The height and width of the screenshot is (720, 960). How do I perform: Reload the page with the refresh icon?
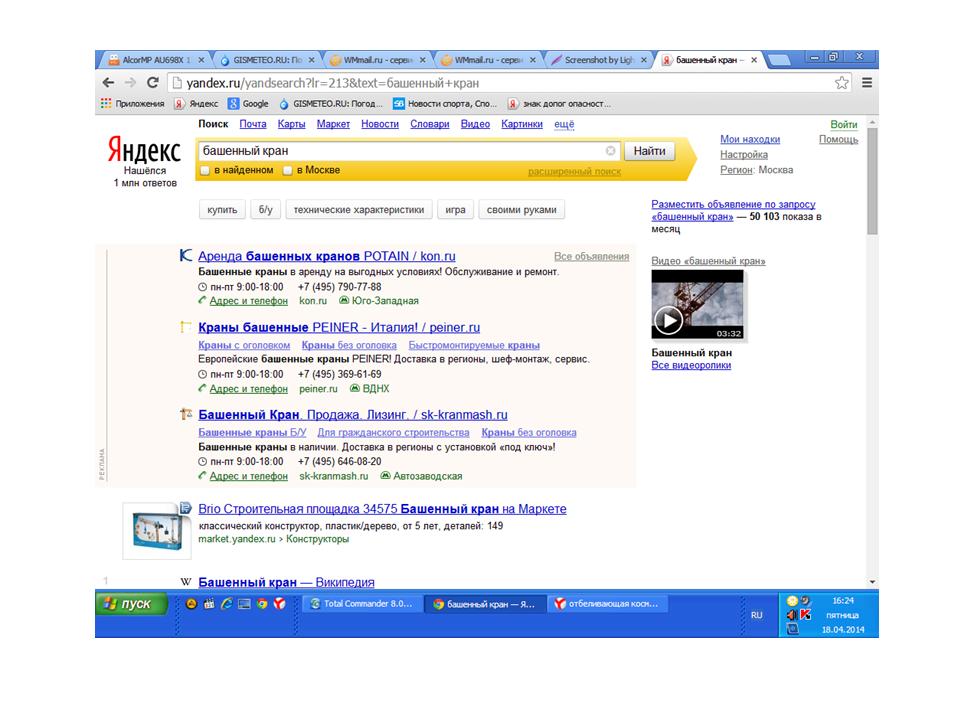tap(152, 82)
